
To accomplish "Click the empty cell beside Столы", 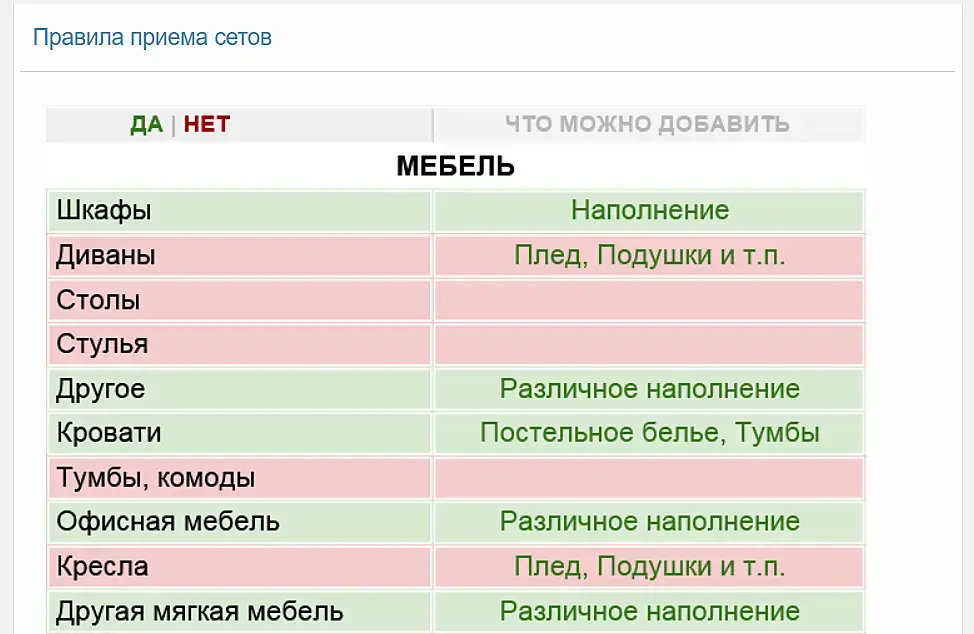I will (x=650, y=300).
